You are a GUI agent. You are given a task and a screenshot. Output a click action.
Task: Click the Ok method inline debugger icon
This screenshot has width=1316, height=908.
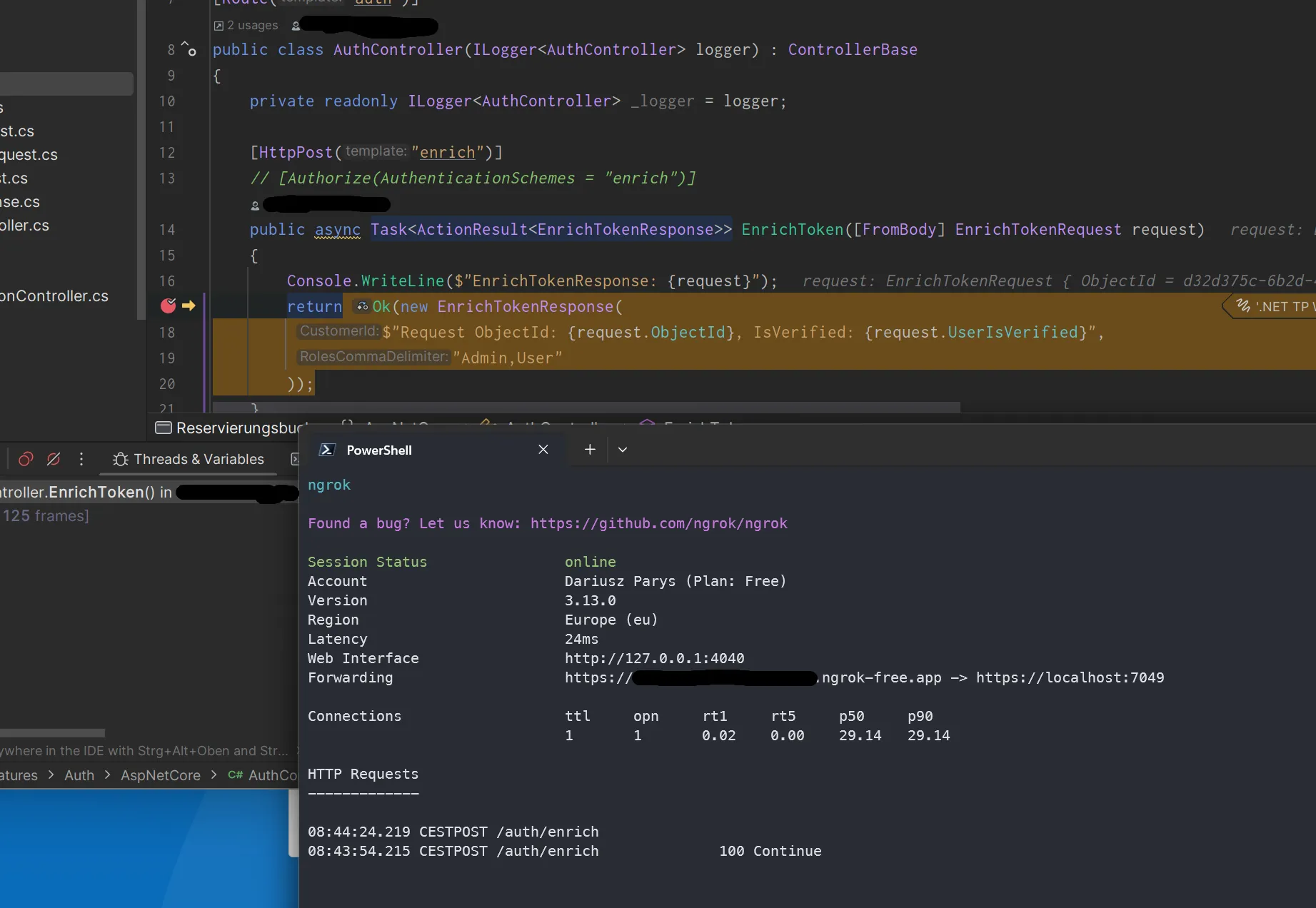(363, 306)
